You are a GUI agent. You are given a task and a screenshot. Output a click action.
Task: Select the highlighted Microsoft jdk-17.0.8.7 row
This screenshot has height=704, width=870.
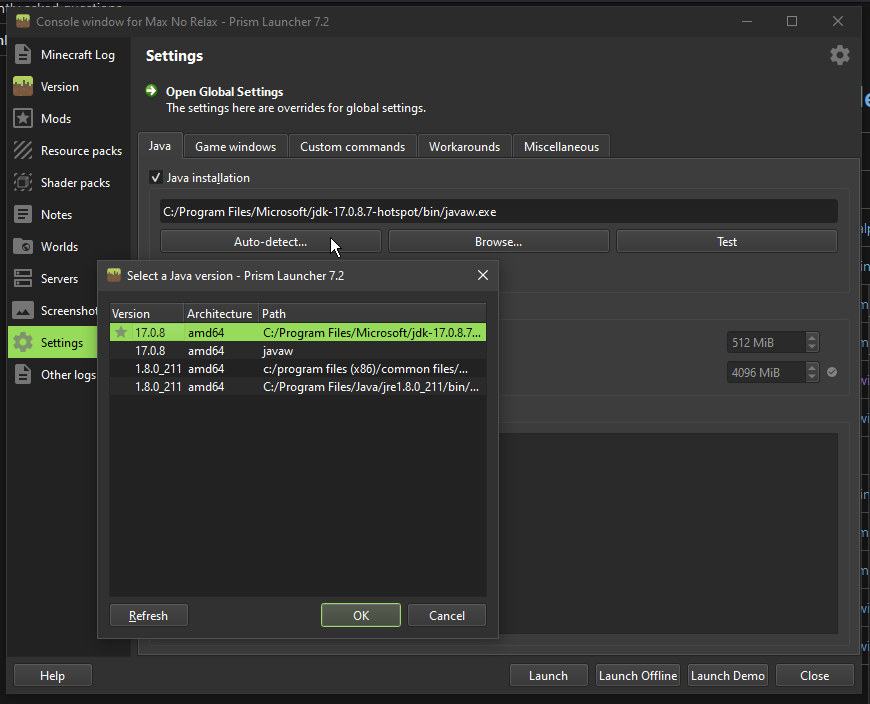[298, 332]
